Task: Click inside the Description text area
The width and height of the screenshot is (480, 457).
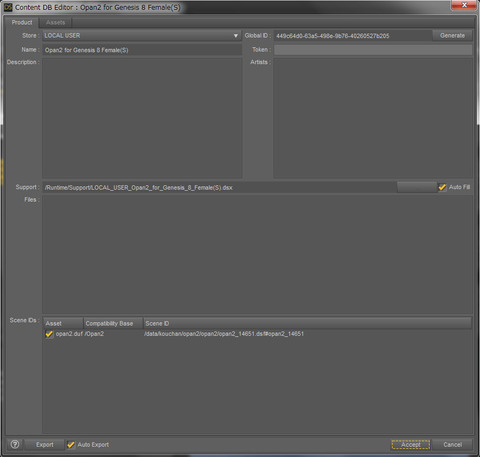Action: [x=142, y=118]
